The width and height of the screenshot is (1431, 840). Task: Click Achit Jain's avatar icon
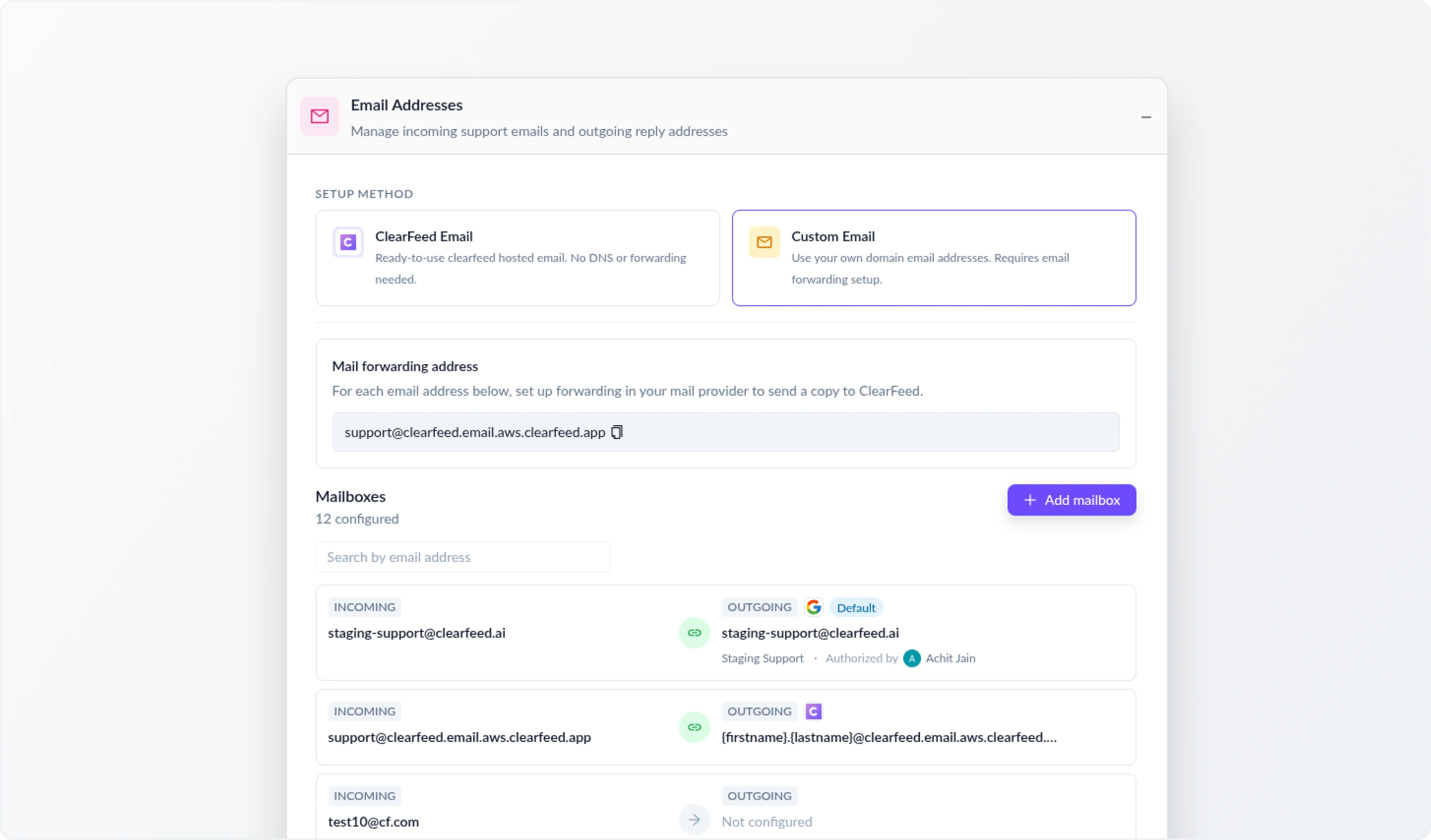pos(912,658)
